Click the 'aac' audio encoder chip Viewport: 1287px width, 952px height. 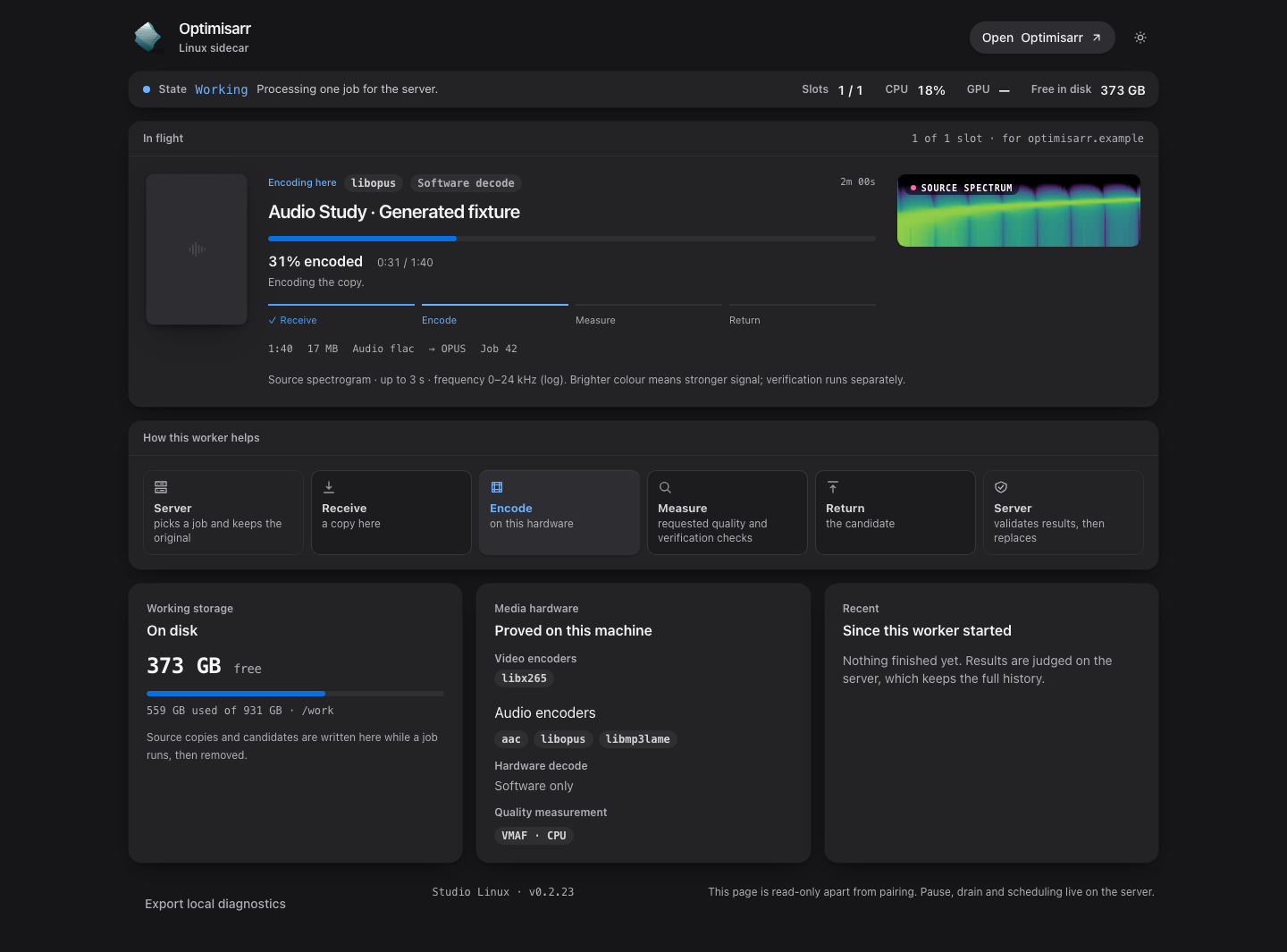tap(511, 739)
